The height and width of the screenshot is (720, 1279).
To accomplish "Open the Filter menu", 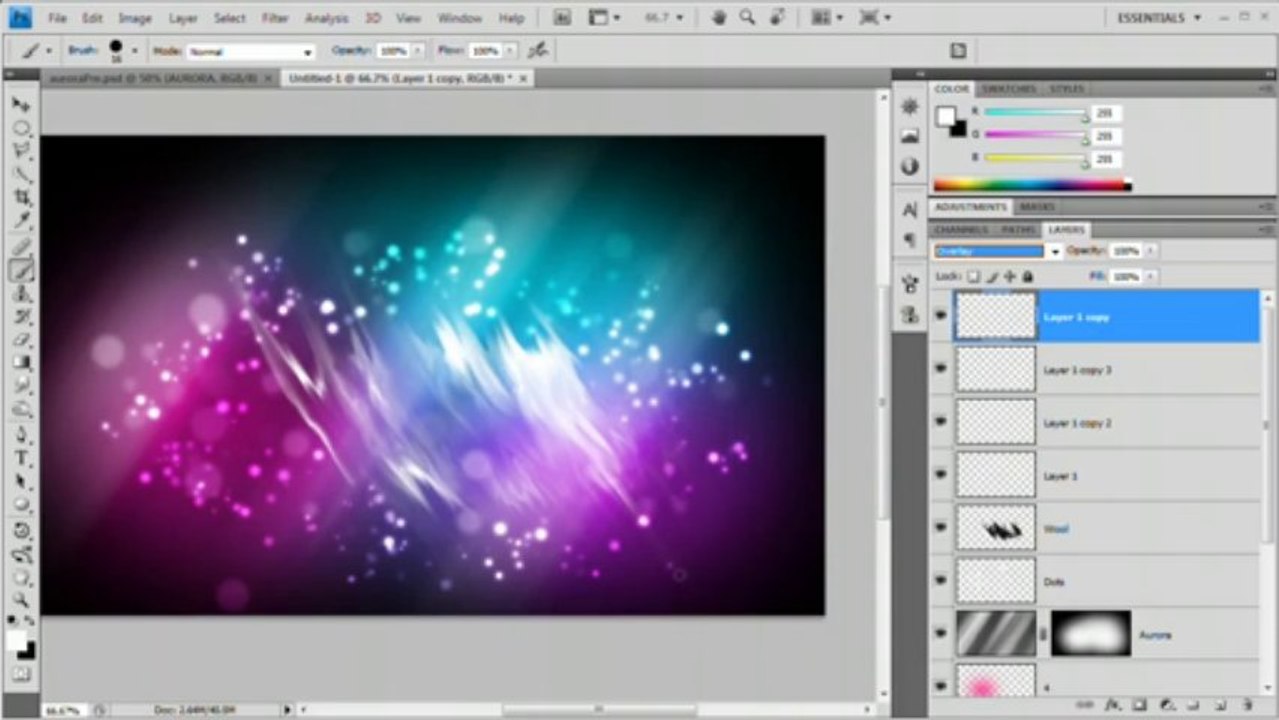I will coord(275,18).
